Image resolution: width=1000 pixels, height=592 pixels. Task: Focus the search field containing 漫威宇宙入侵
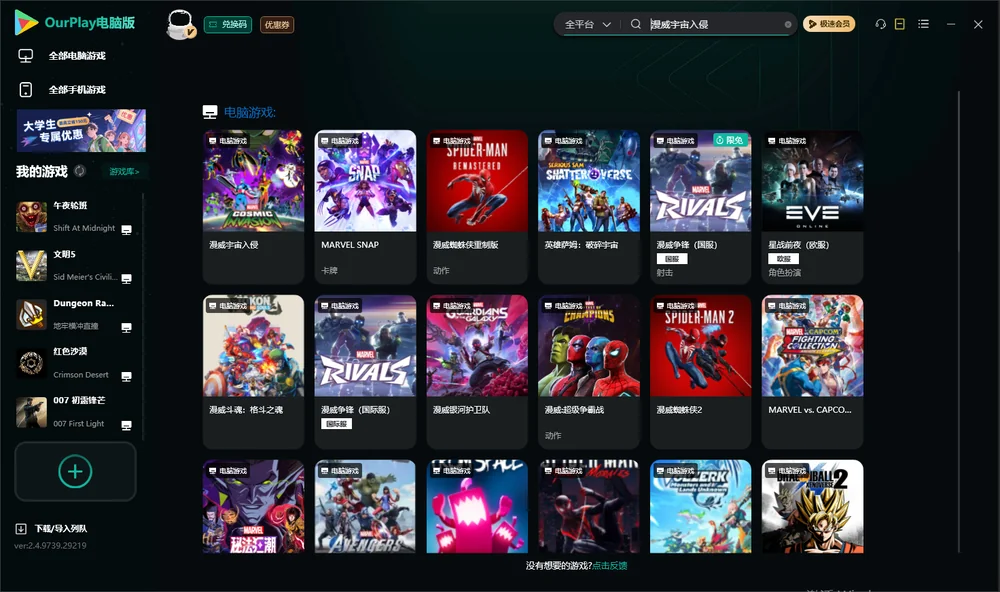pos(714,24)
